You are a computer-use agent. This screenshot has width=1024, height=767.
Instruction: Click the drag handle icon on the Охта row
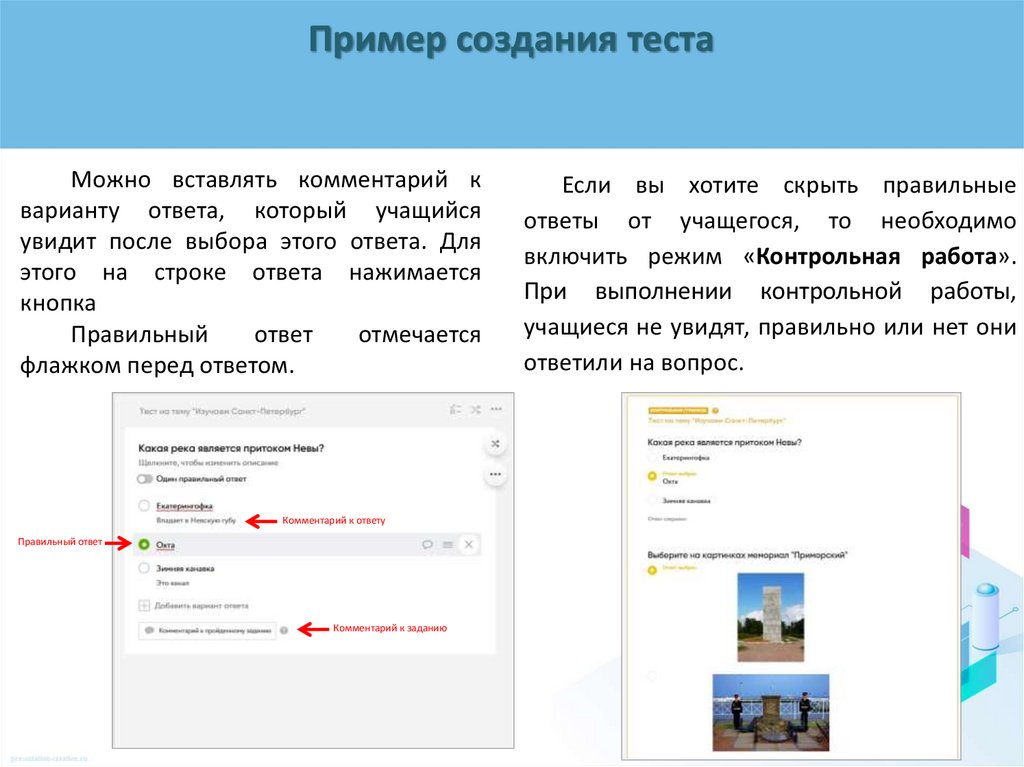tap(448, 544)
